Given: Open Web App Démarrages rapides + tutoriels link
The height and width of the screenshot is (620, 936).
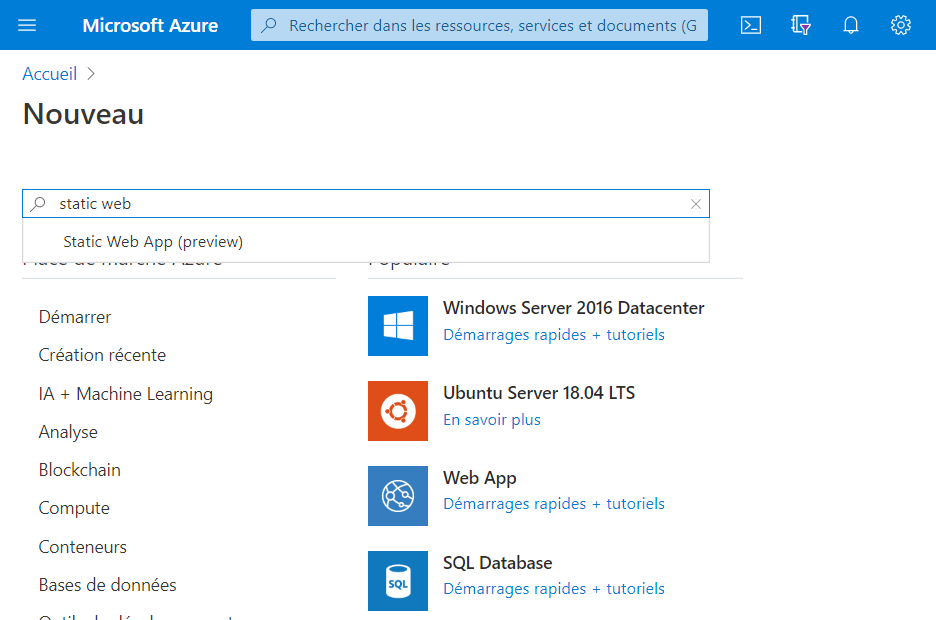Looking at the screenshot, I should click(x=554, y=504).
